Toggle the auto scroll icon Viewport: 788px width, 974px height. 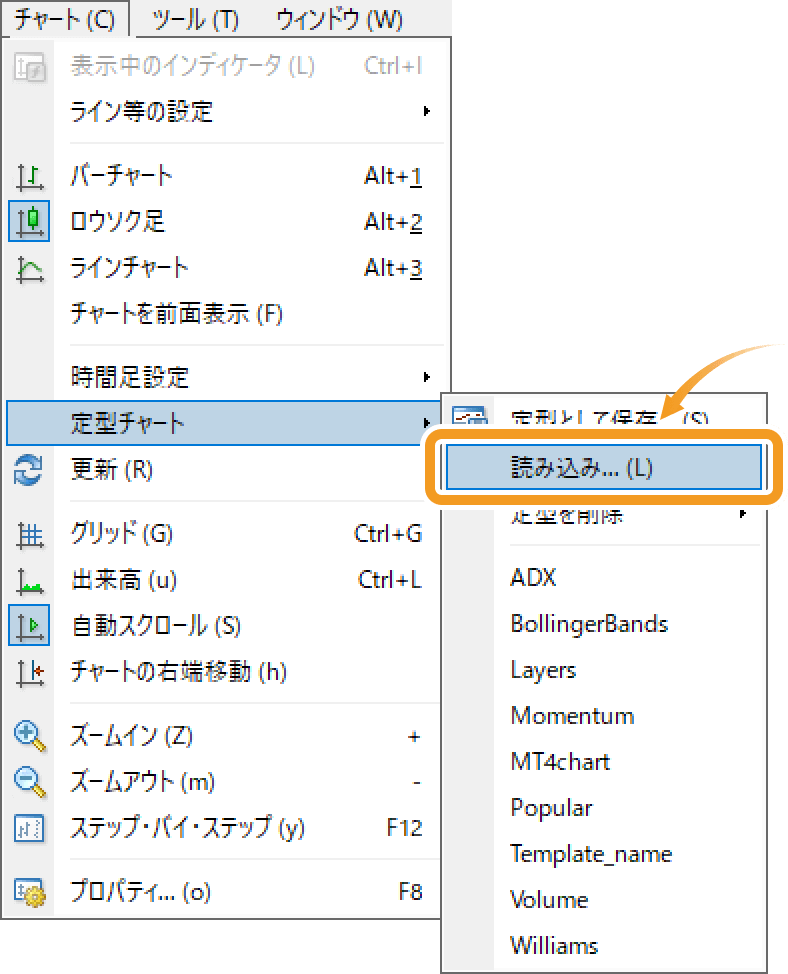pyautogui.click(x=29, y=626)
